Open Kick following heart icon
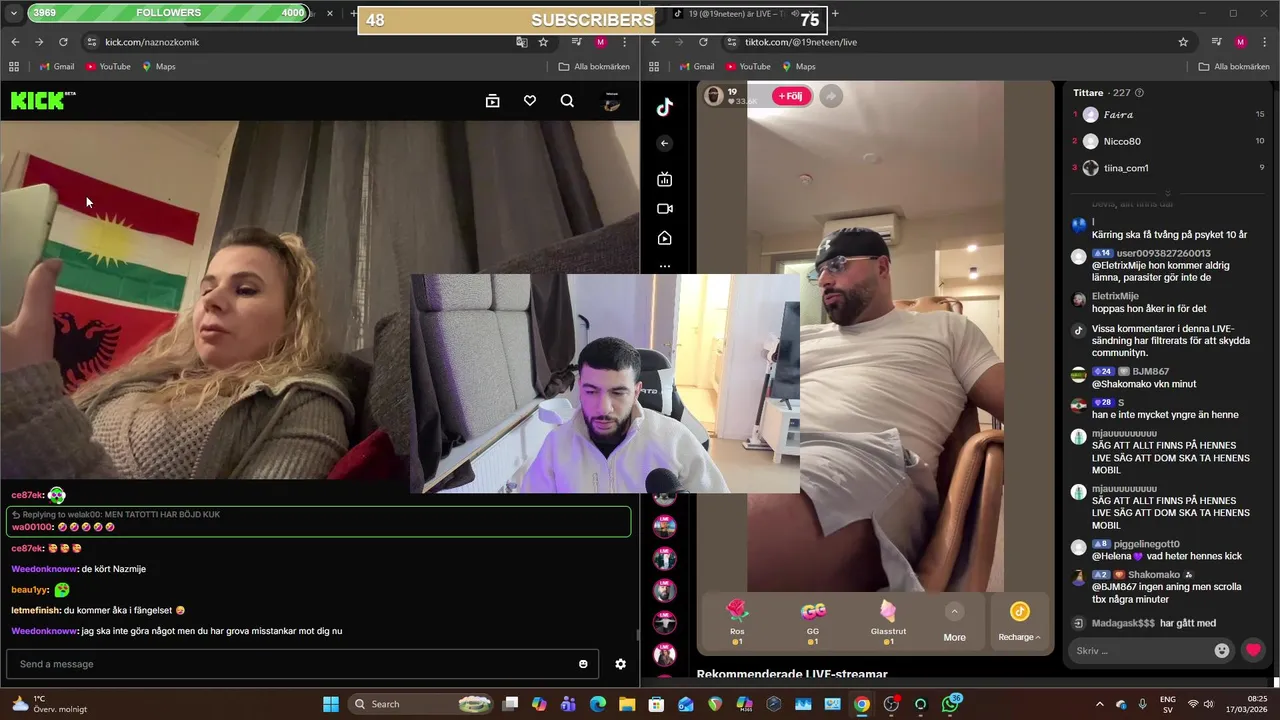Screen dimensions: 1280x720 530,101
